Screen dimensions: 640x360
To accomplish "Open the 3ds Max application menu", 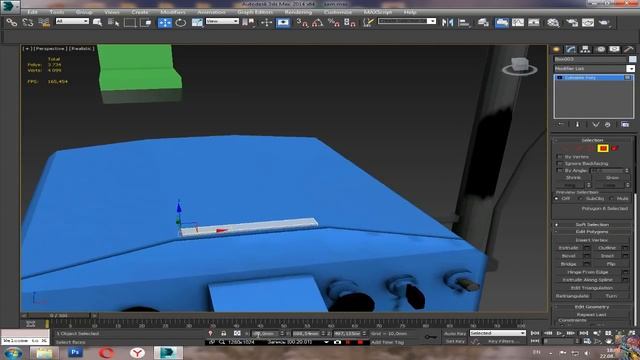I will click(9, 6).
